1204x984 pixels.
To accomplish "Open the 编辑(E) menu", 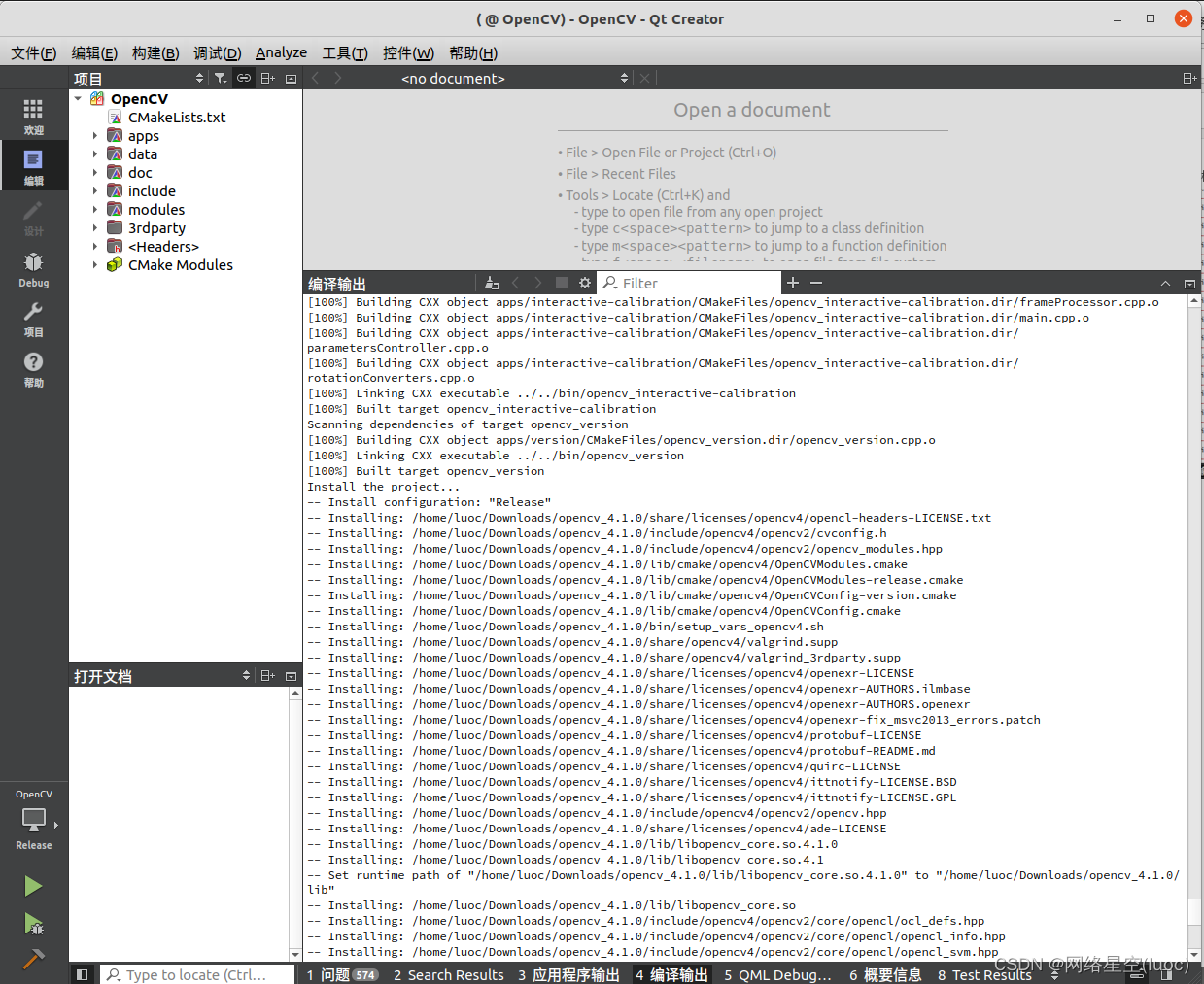I will tap(94, 52).
